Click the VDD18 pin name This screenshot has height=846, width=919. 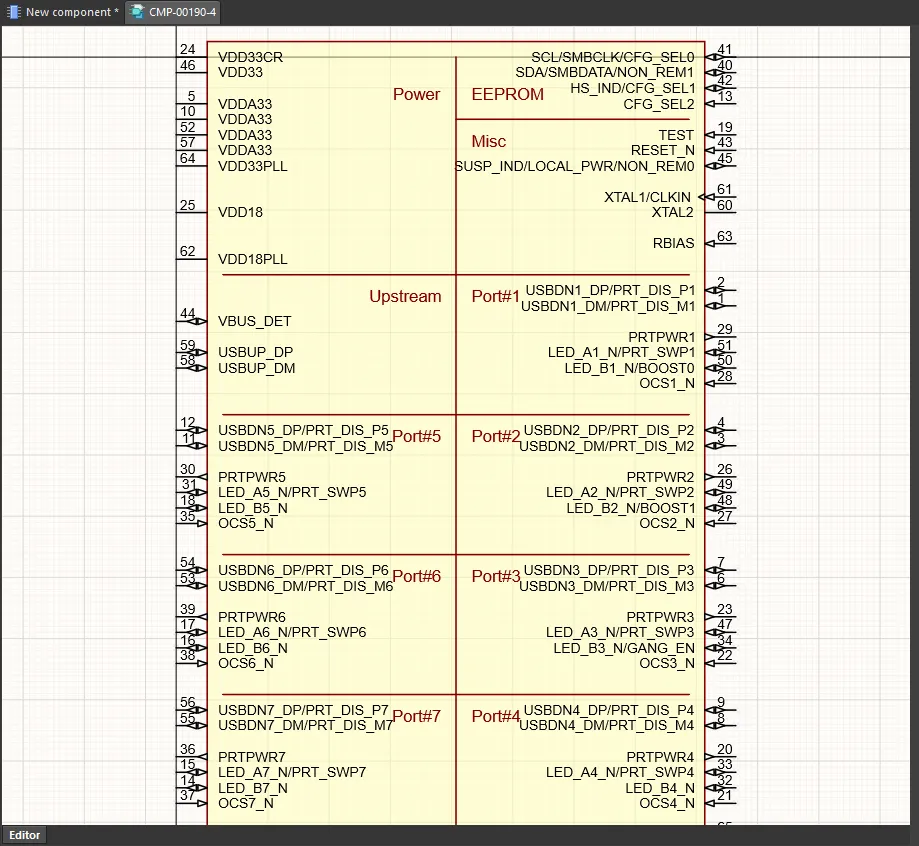point(240,212)
